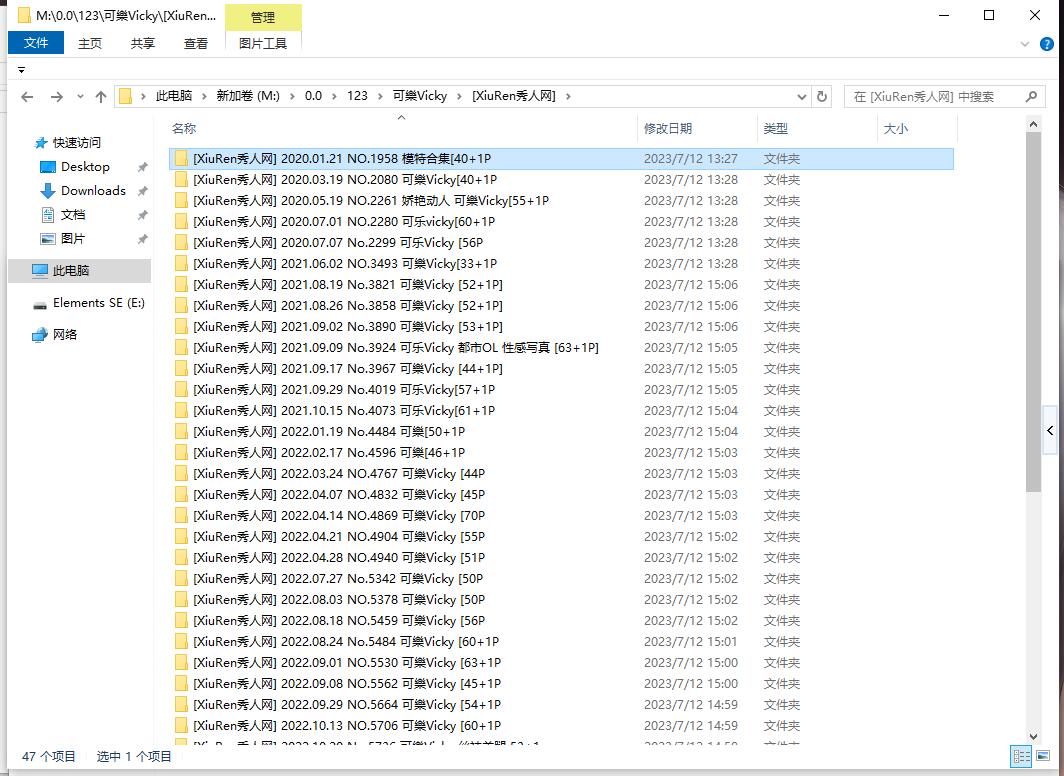Open the 查看 ribbon tab

coord(196,43)
